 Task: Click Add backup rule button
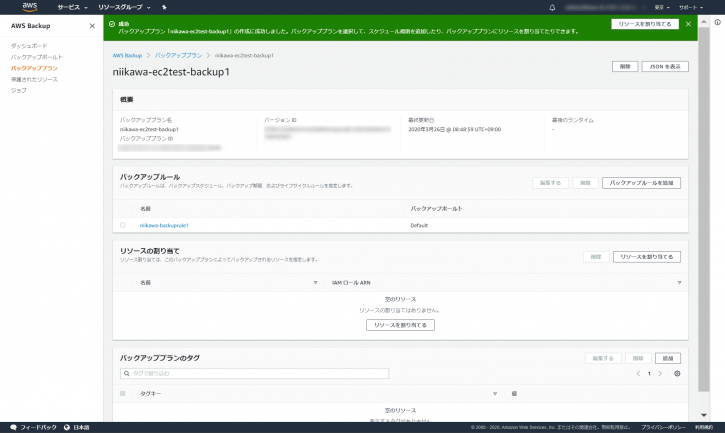(x=641, y=183)
